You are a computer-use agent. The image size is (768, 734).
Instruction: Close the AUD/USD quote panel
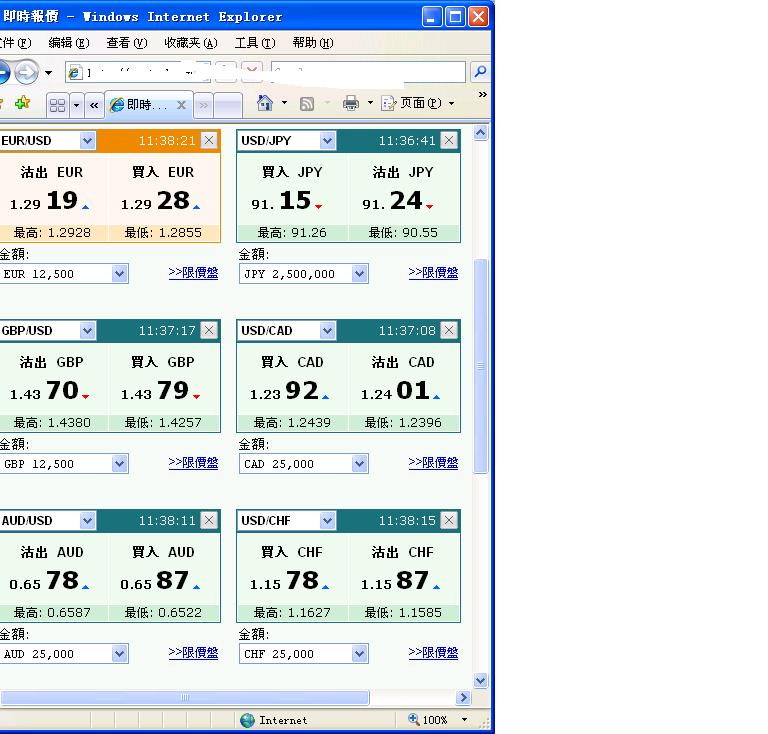(x=209, y=521)
